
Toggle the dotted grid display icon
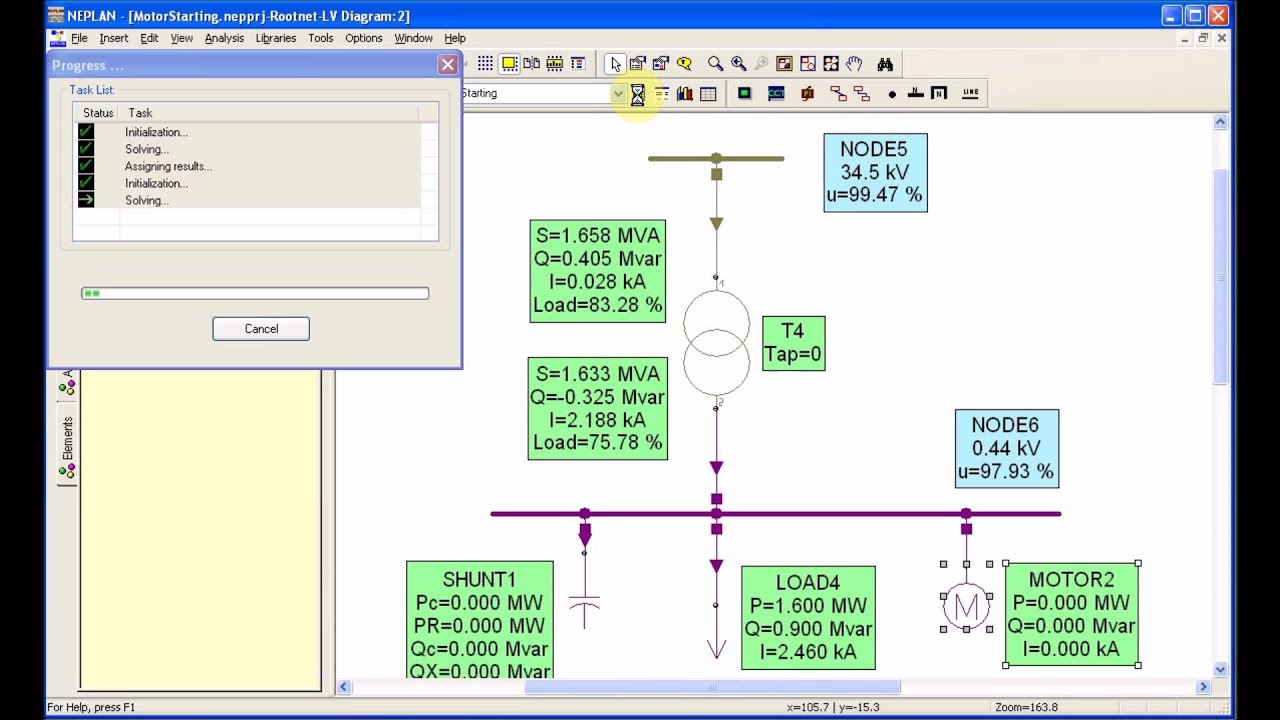click(x=485, y=64)
